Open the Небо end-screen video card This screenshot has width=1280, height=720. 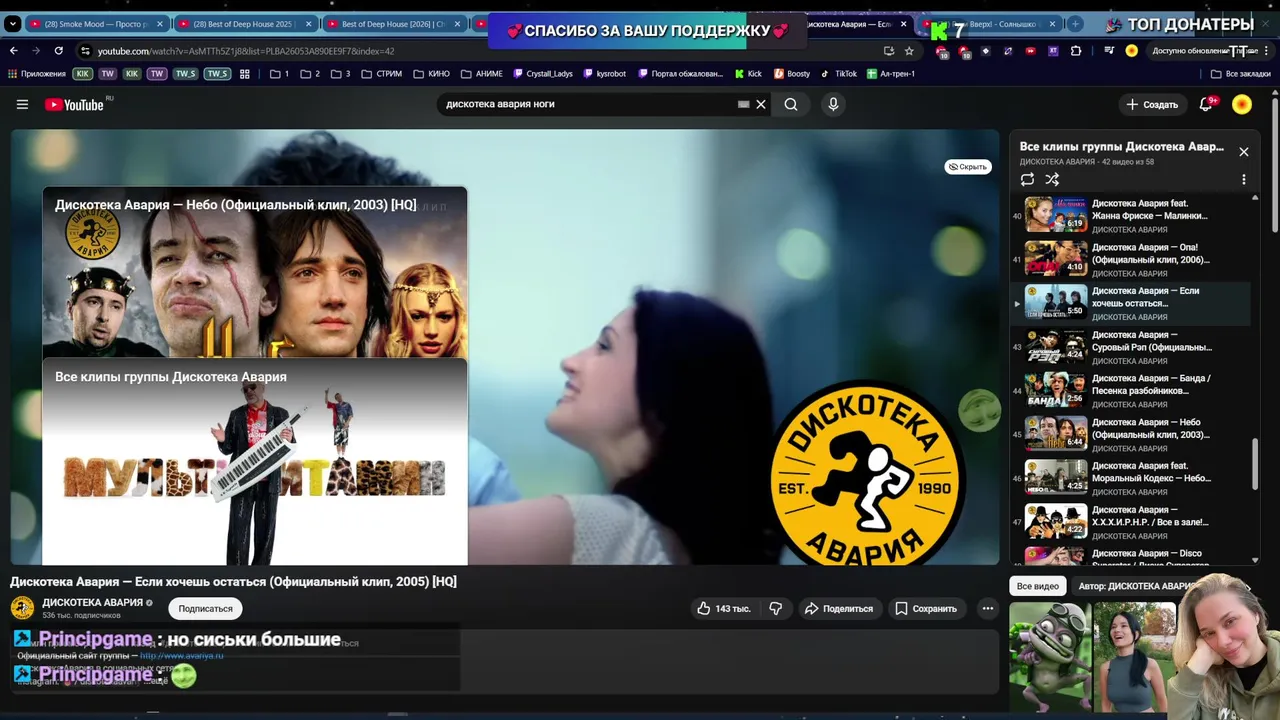click(255, 272)
